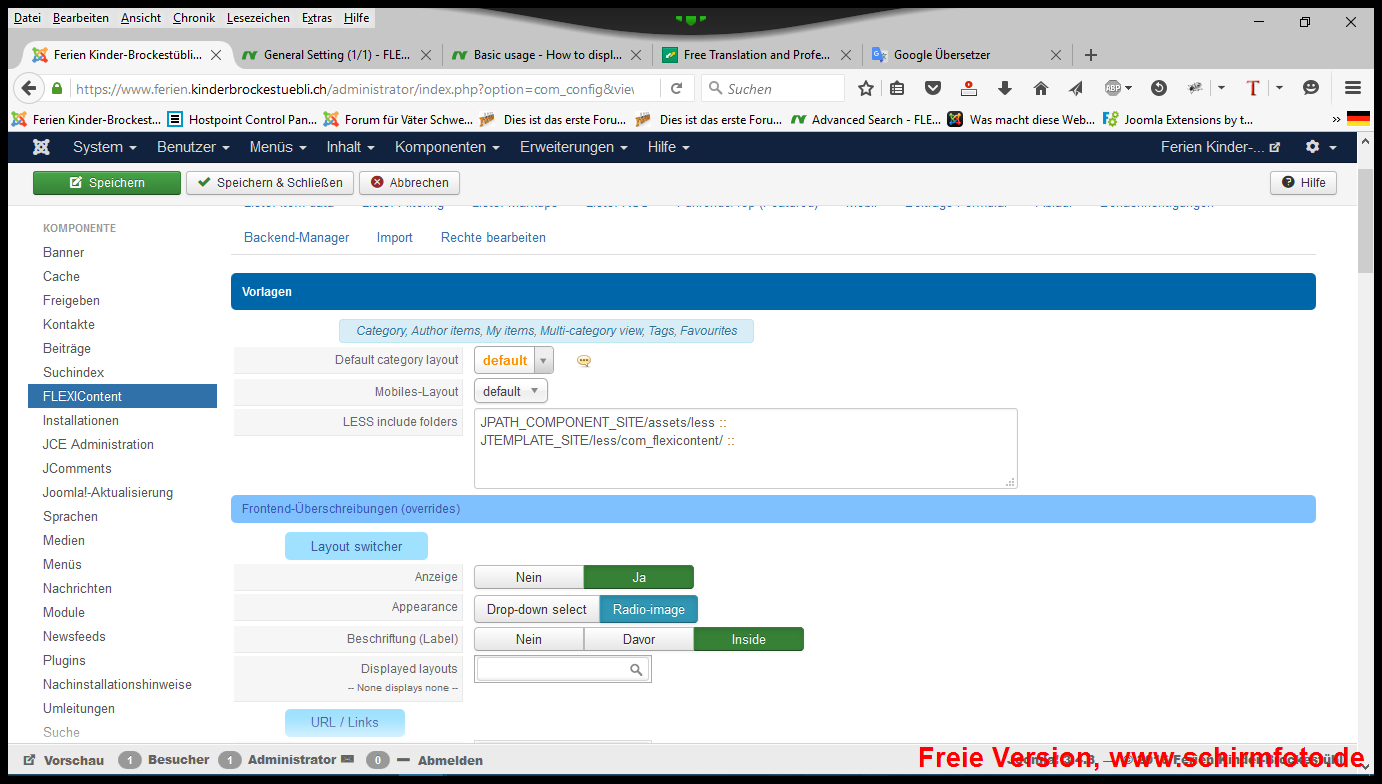
Task: Open Plugins in component sidebar
Action: [x=64, y=661]
